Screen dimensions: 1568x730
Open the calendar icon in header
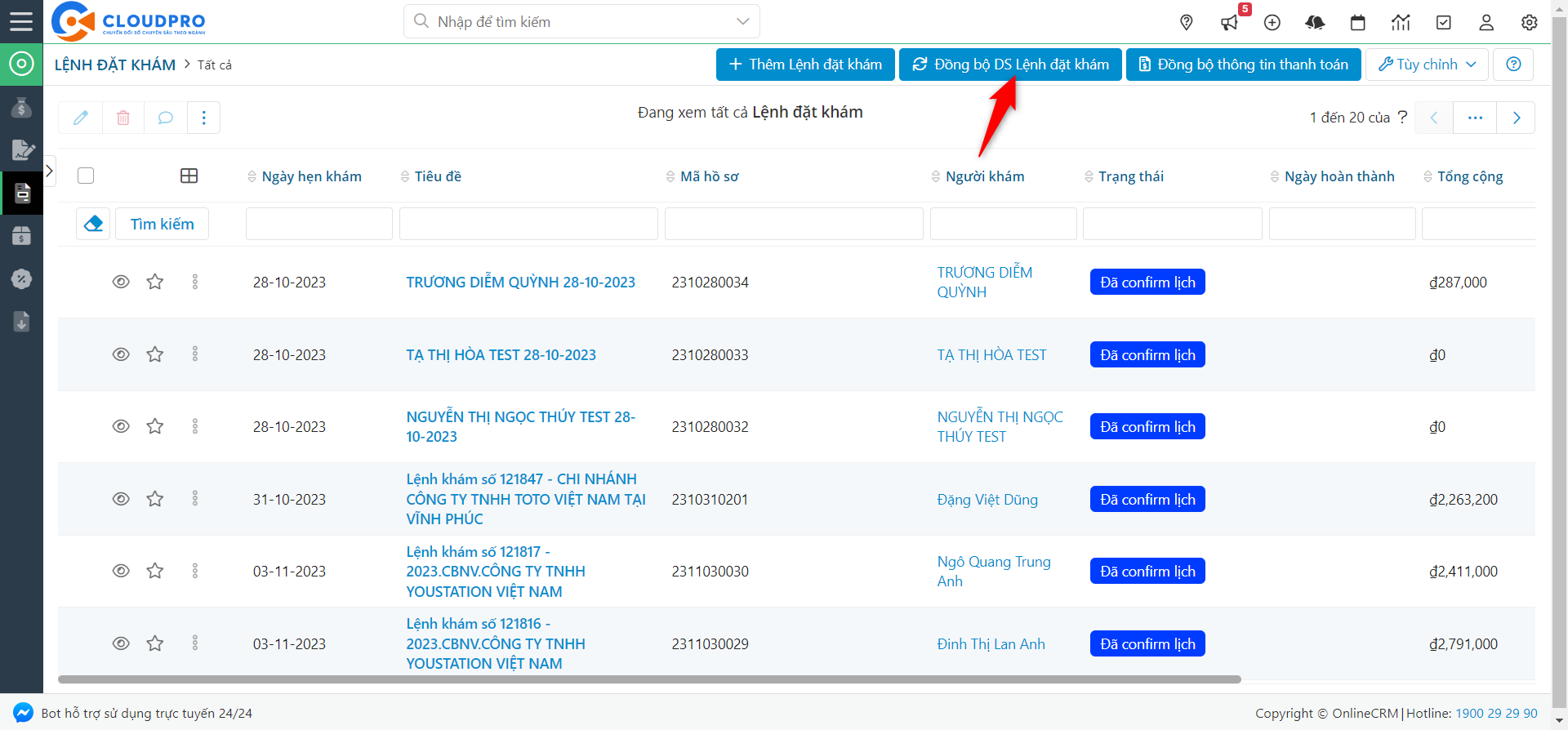[x=1358, y=23]
